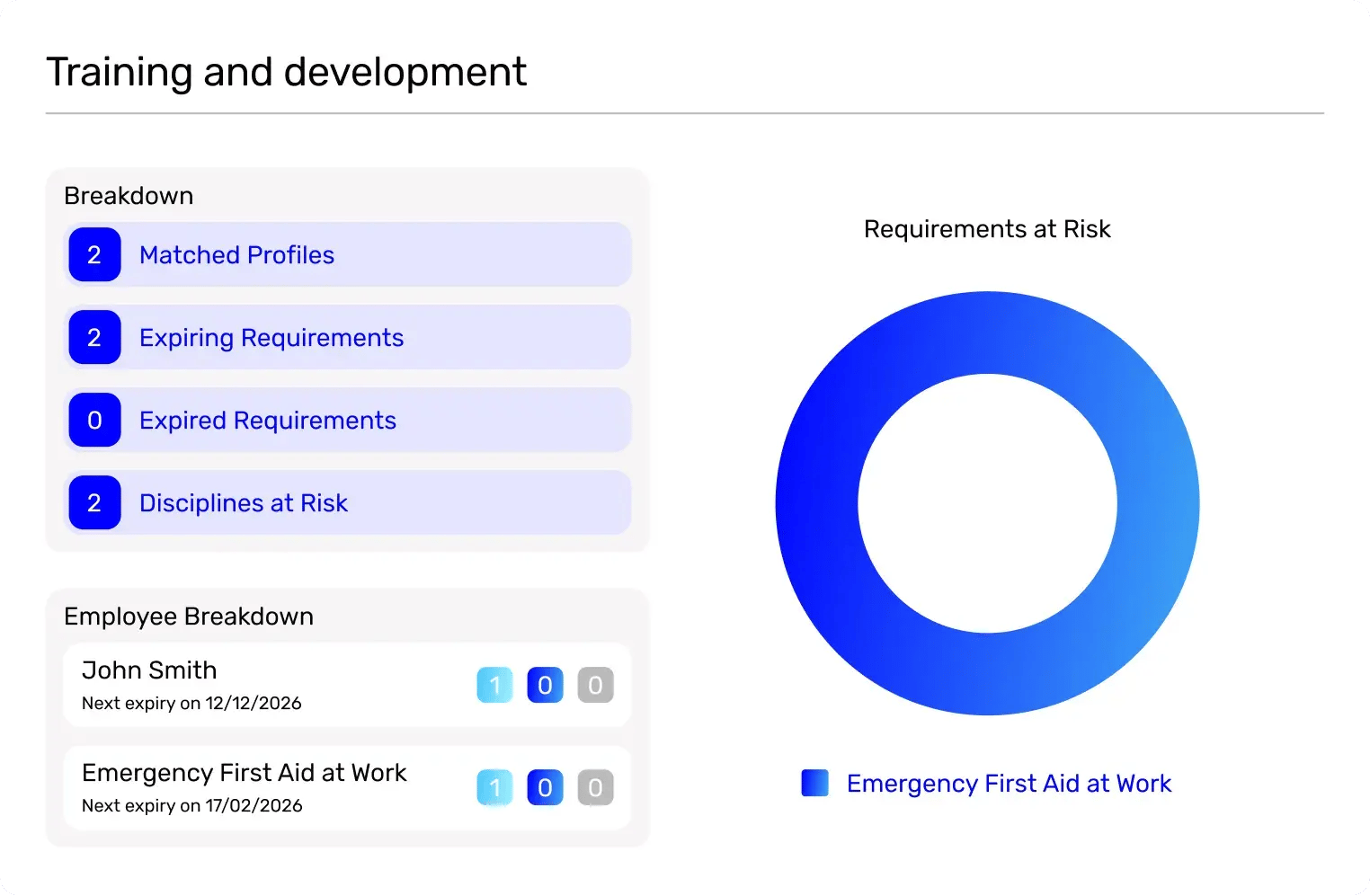Click the Expiring Requirements count badge
1370x896 pixels.
(x=93, y=337)
